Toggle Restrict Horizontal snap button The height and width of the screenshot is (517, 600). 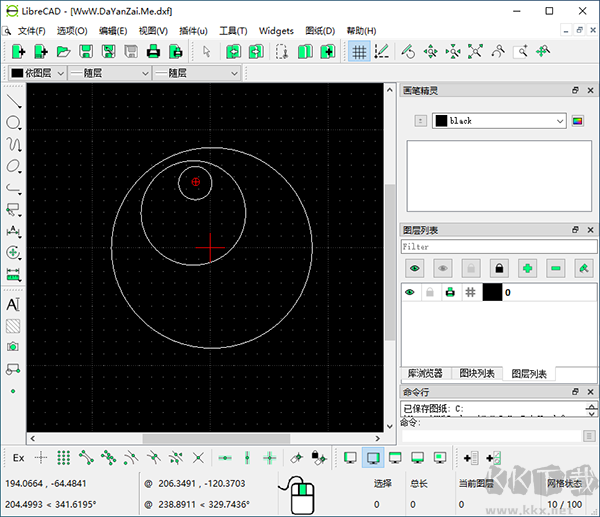tap(225, 458)
